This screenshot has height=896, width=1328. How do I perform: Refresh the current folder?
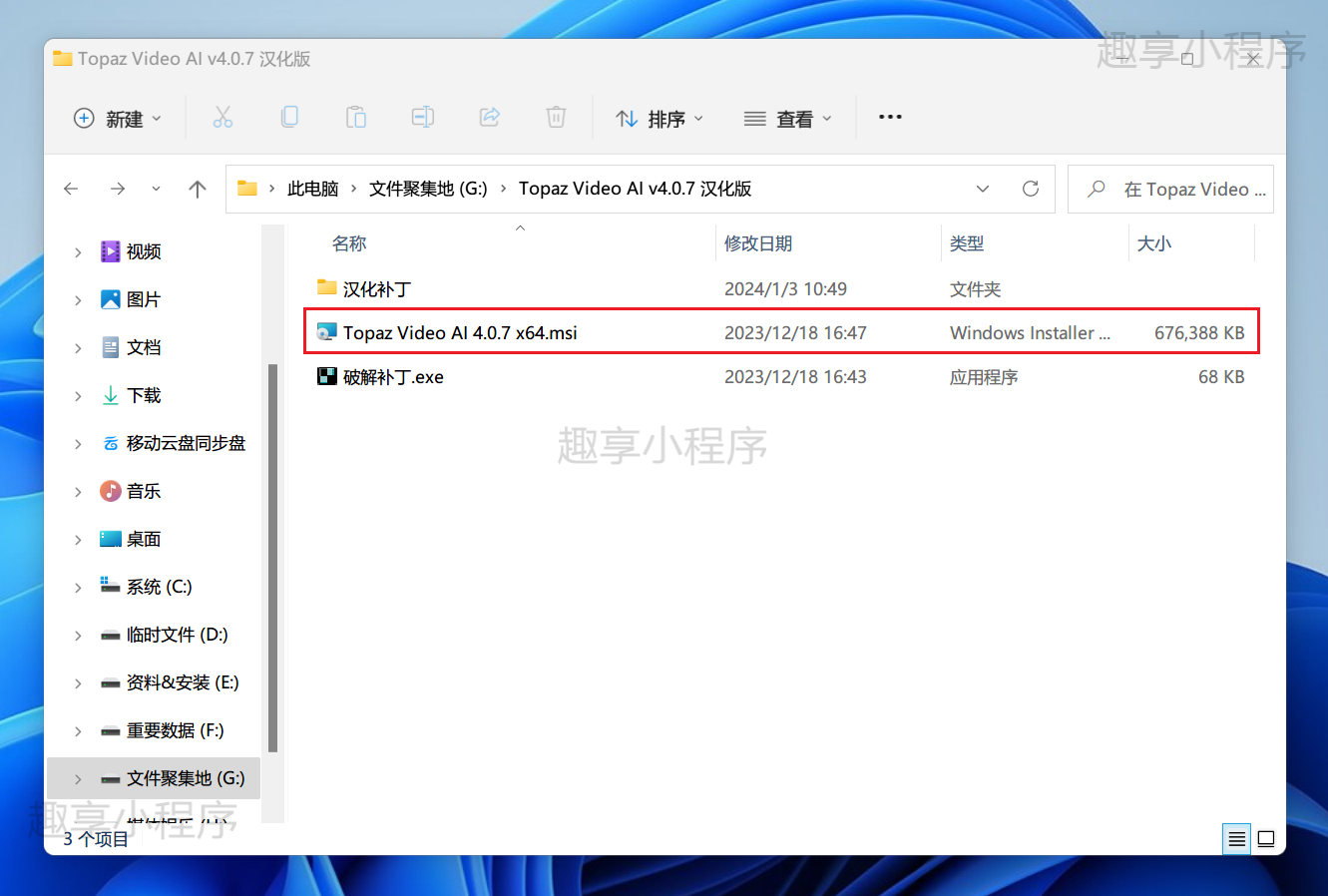pyautogui.click(x=1031, y=189)
